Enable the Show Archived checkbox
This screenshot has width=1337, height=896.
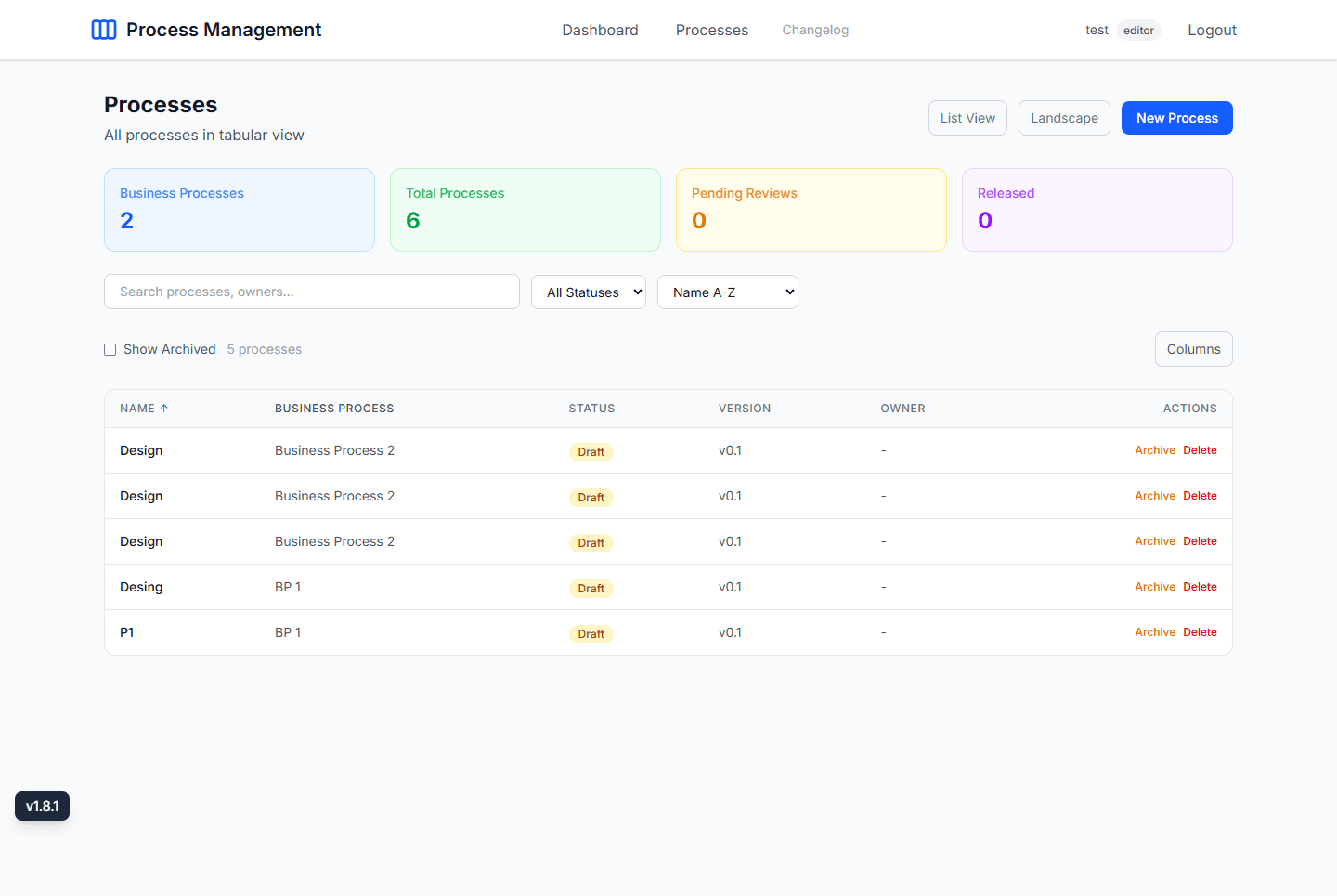[x=110, y=349]
